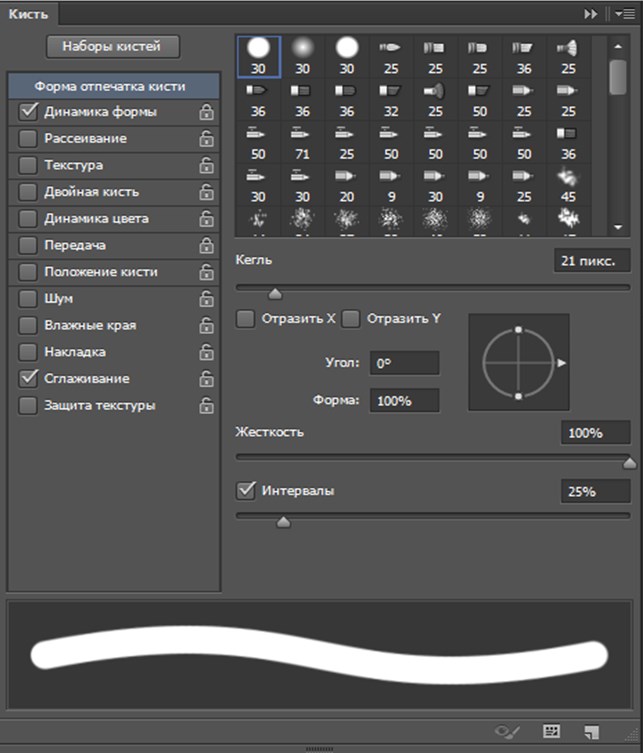Click the brush stroke preview area
The height and width of the screenshot is (753, 643).
[319, 655]
